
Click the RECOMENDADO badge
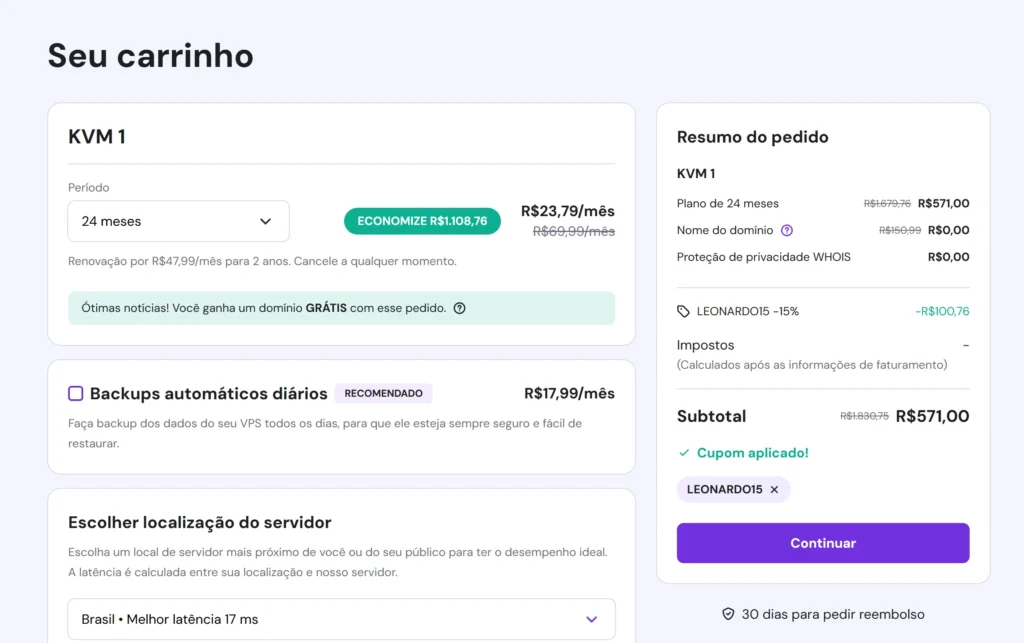pyautogui.click(x=383, y=393)
